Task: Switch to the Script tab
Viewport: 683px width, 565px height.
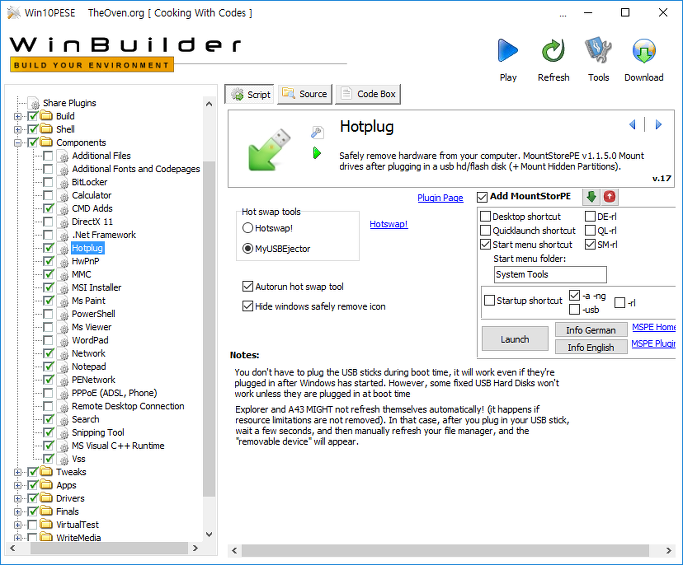Action: pyautogui.click(x=250, y=94)
